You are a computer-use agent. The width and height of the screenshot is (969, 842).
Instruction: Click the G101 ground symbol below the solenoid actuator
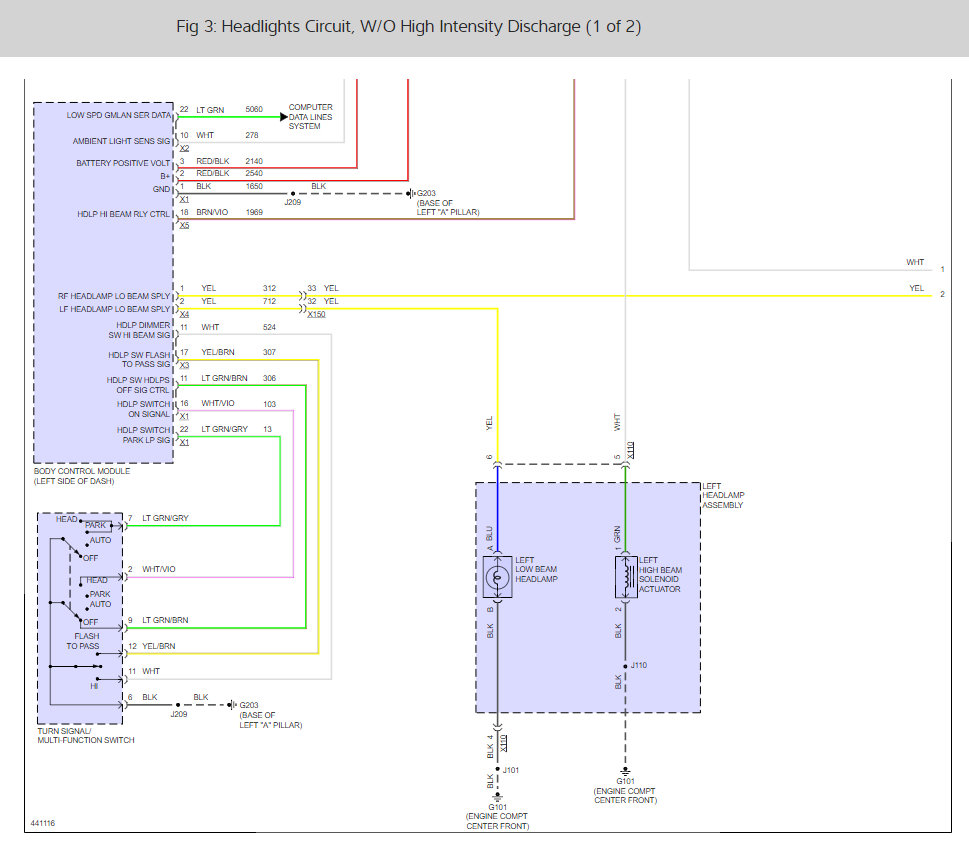(625, 772)
